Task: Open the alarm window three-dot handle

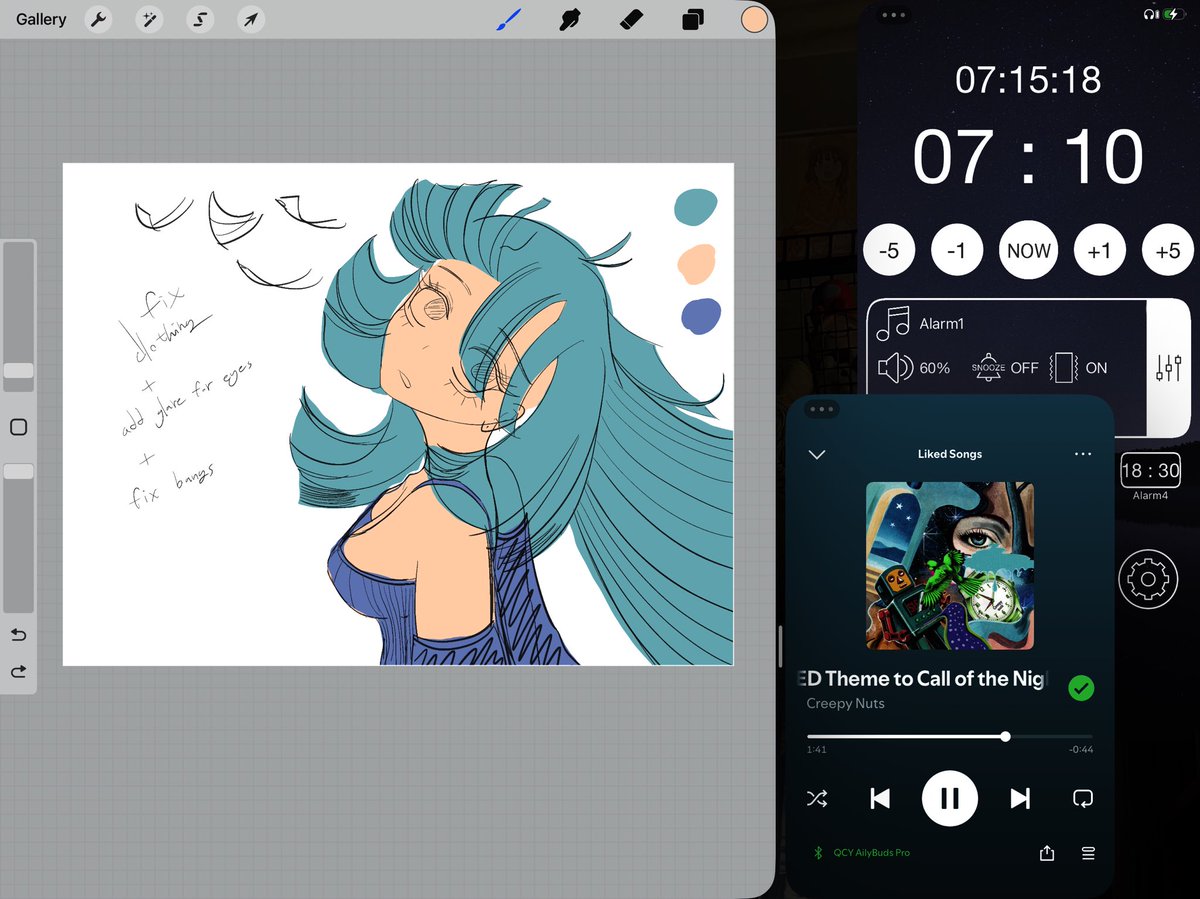Action: [893, 15]
